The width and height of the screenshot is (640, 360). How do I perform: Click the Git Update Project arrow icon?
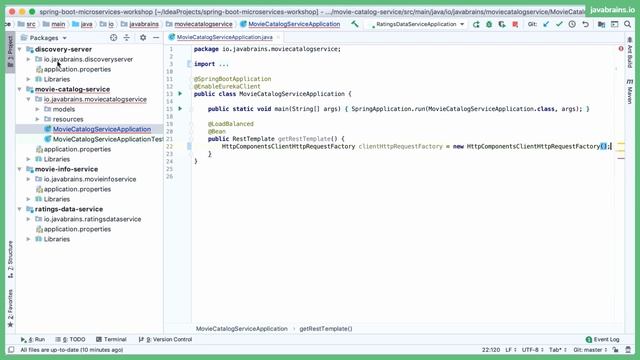[546, 24]
